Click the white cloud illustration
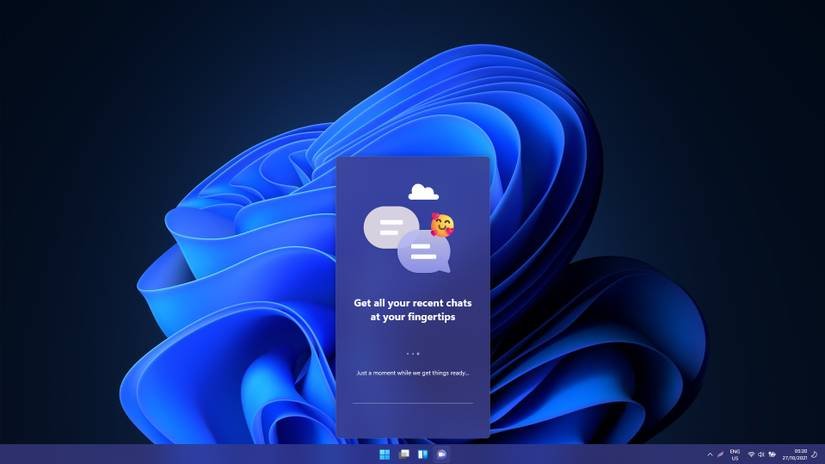This screenshot has width=825, height=464. (423, 192)
